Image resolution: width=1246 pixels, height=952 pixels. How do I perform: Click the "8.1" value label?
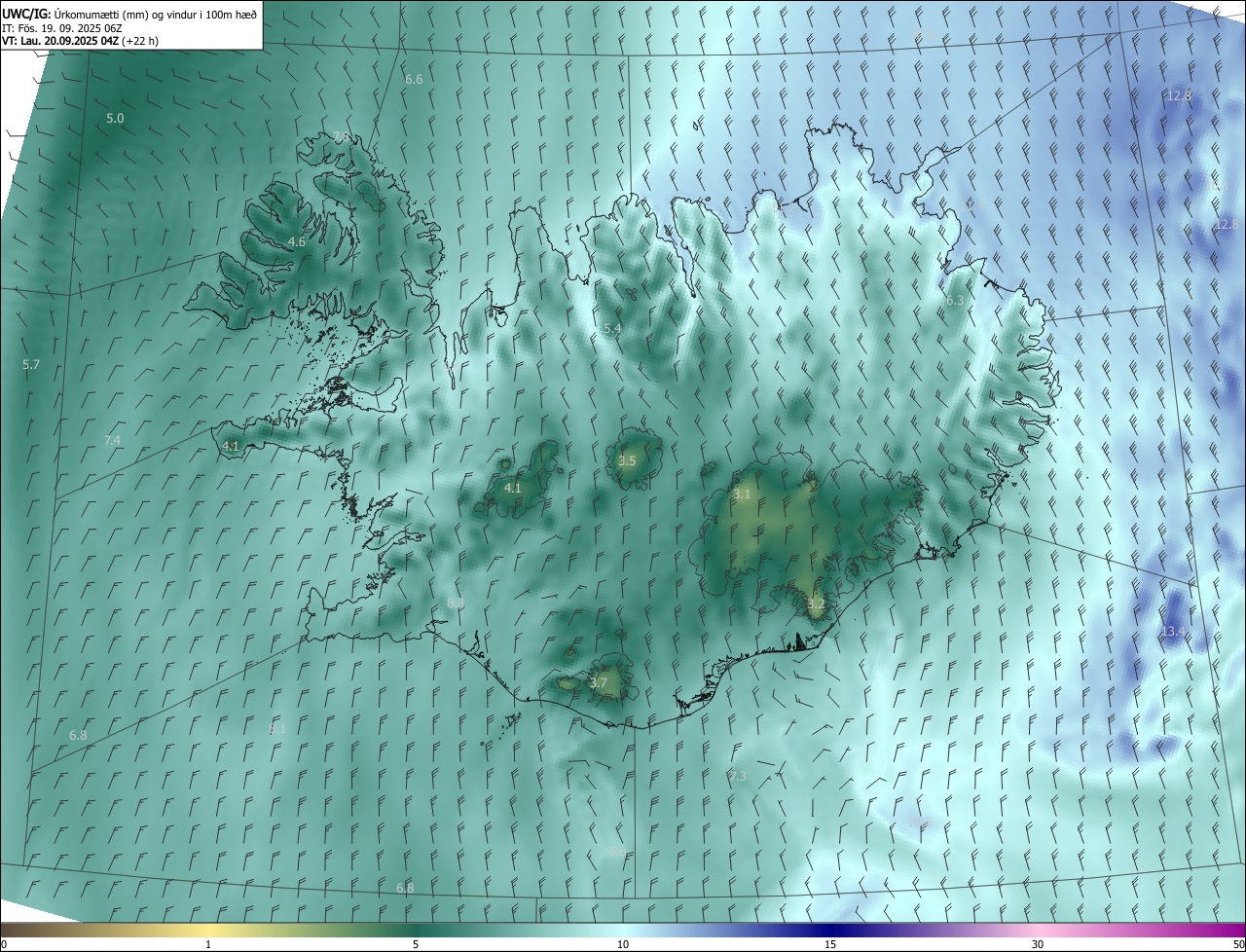[277, 728]
